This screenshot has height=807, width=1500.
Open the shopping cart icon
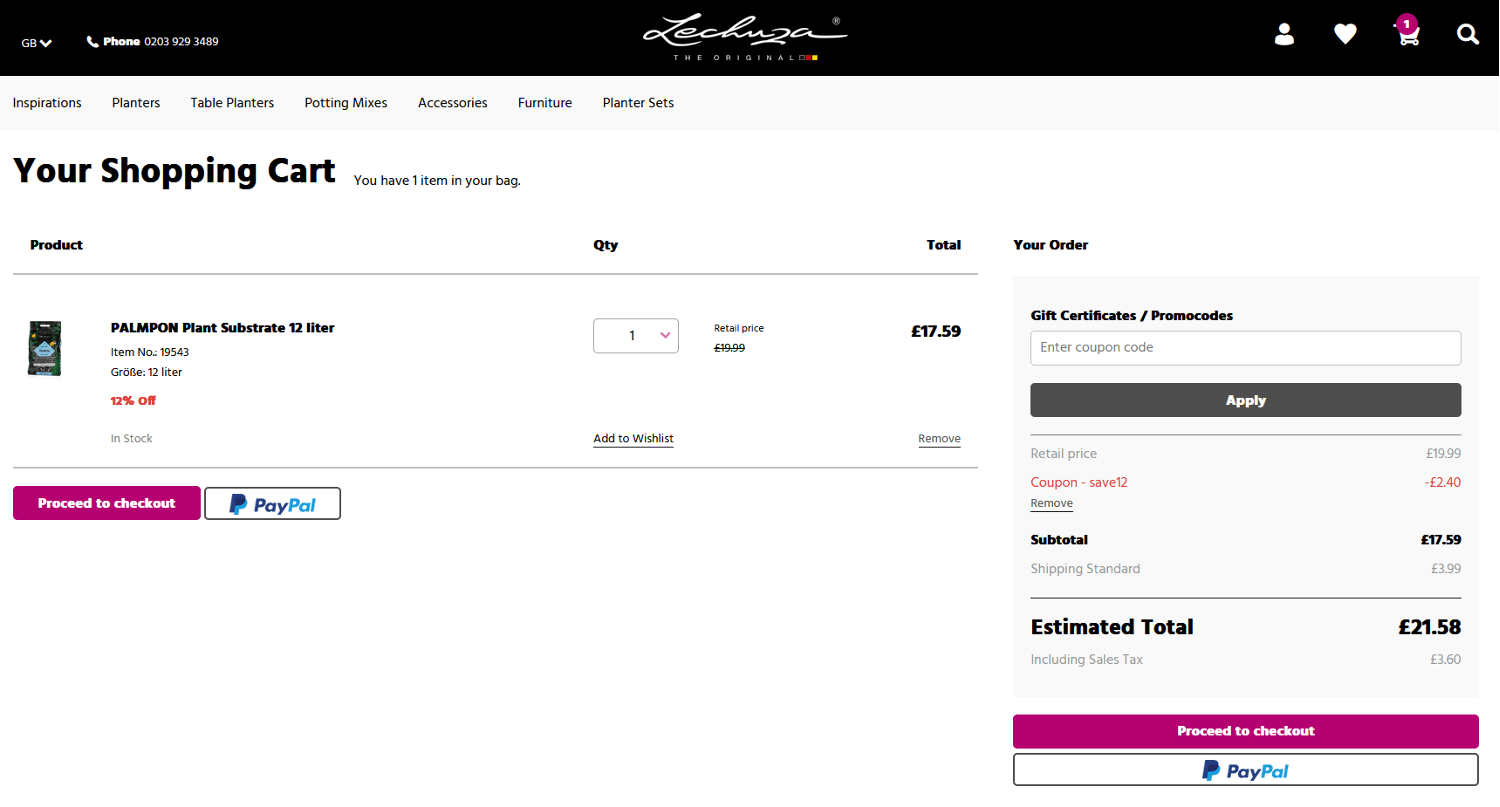coord(1407,32)
